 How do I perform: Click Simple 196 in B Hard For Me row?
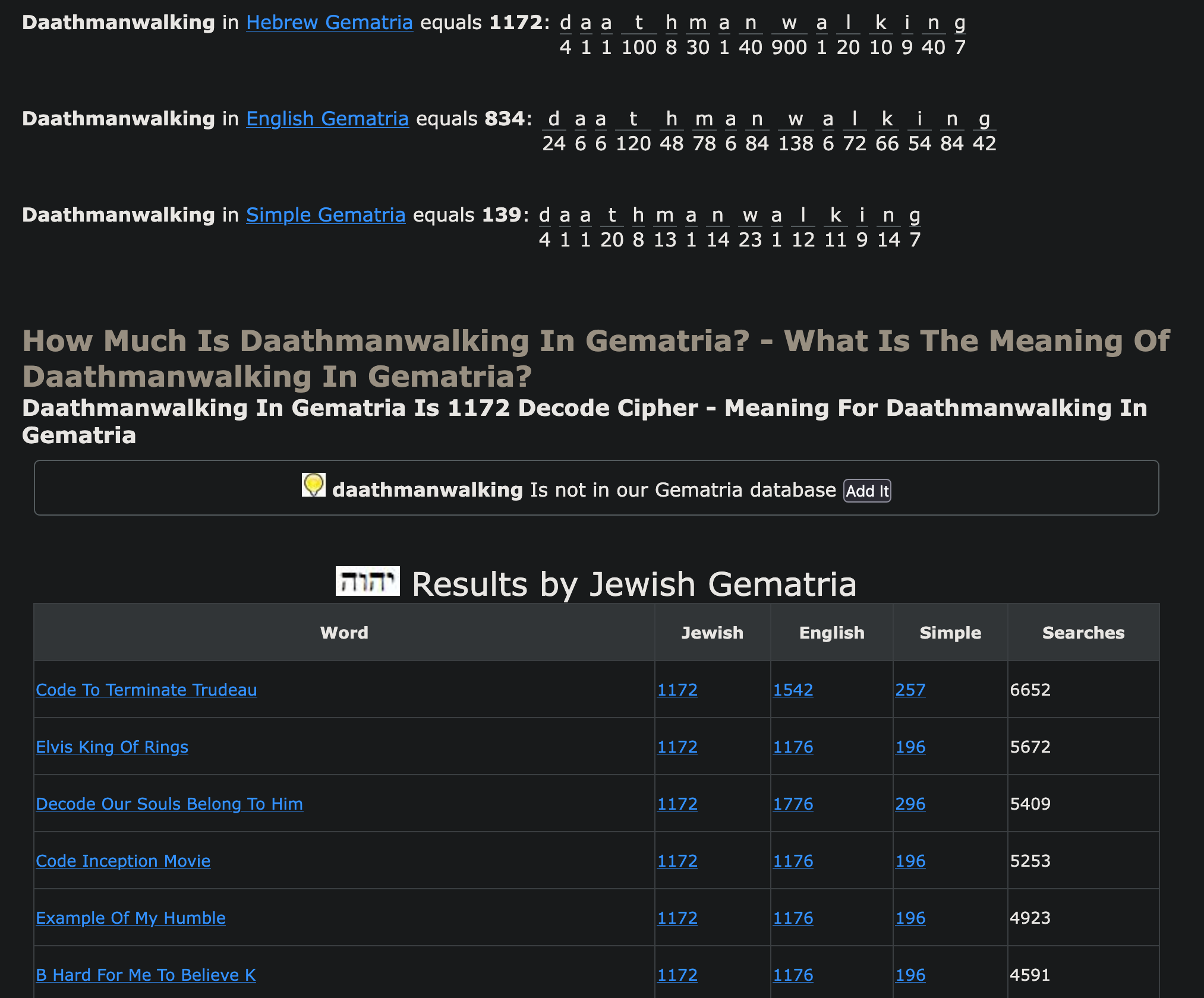click(x=910, y=975)
